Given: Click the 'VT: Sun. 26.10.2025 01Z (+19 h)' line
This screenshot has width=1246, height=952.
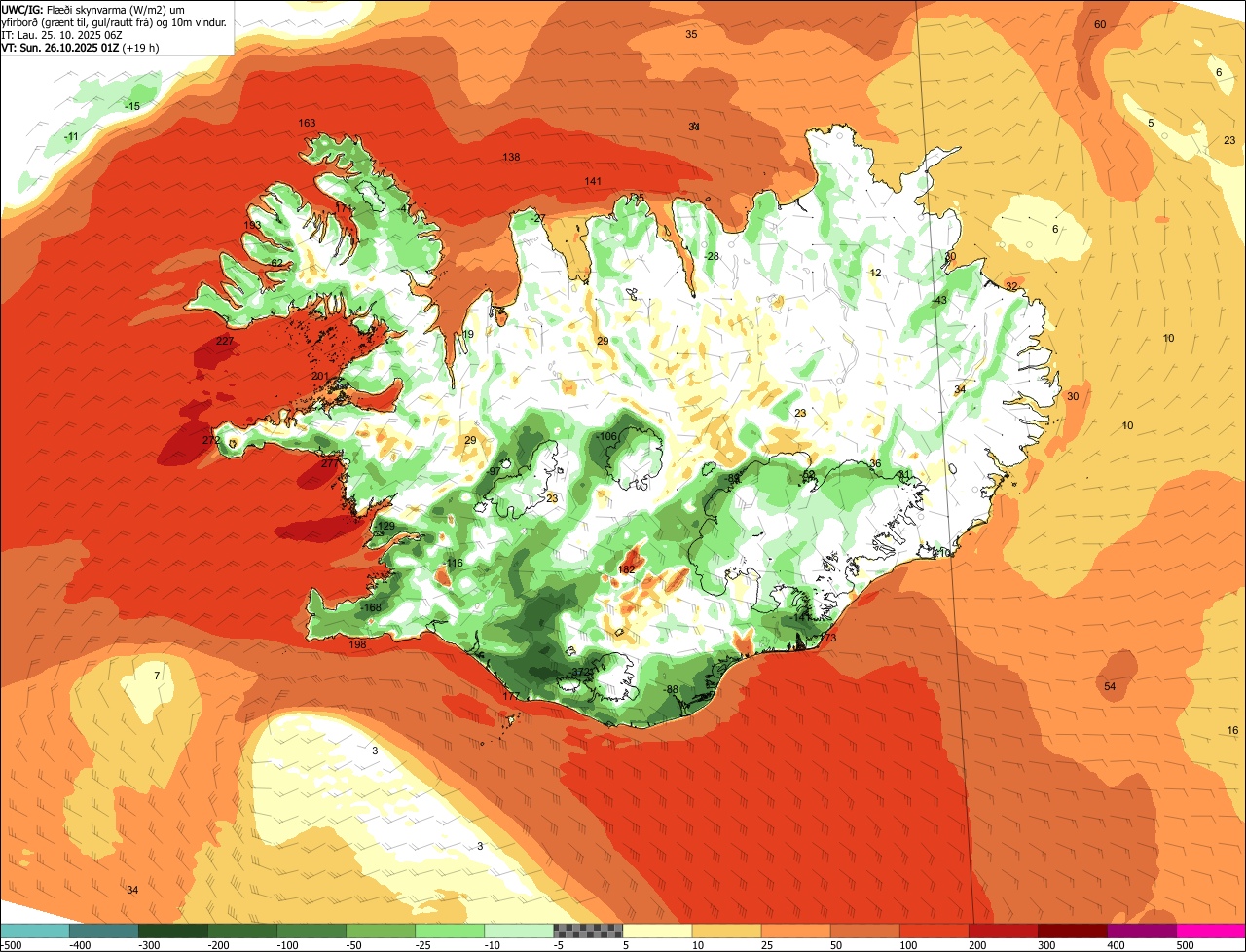Looking at the screenshot, I should (x=80, y=47).
